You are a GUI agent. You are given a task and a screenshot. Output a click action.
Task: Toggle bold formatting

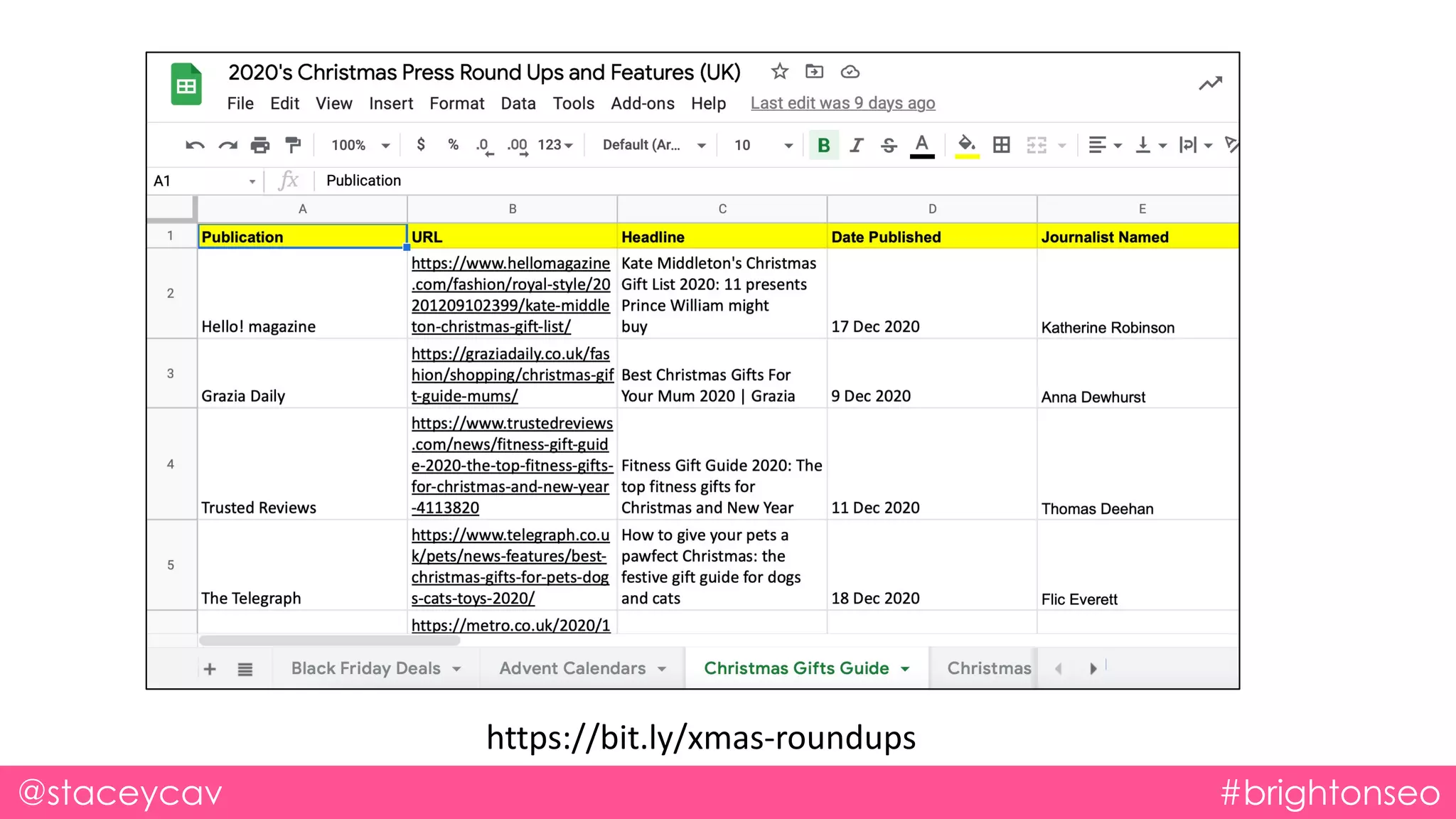pos(824,145)
